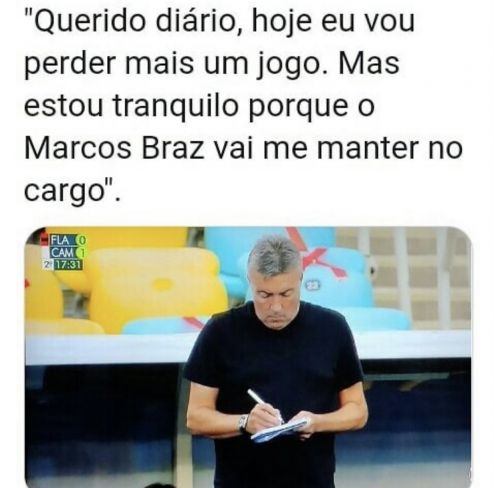Click the name "Marcos Braz" in the text
This screenshot has height=488, width=494.
(x=114, y=148)
